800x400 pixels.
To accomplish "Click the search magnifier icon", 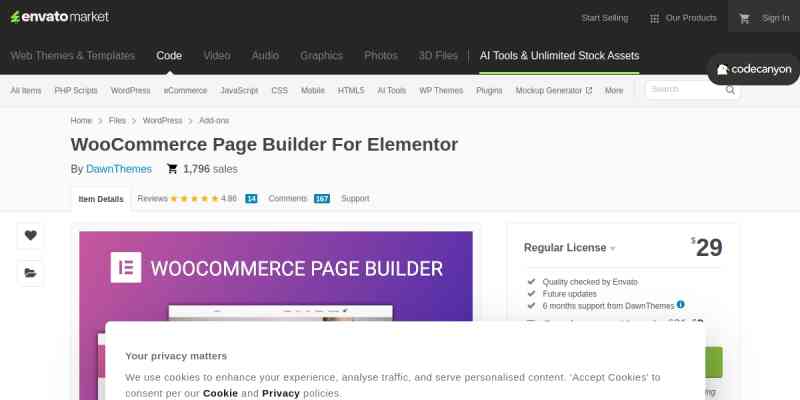I will [x=731, y=90].
